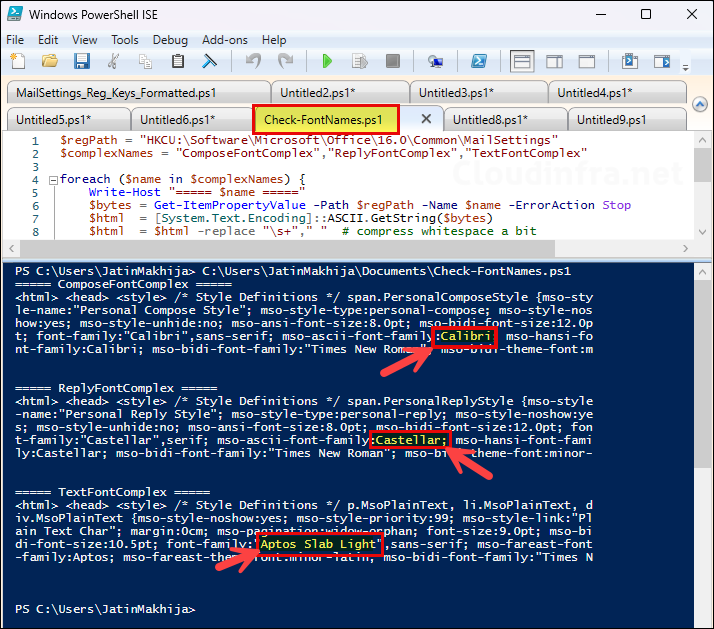Open the Debug menu
714x629 pixels.
click(x=170, y=40)
